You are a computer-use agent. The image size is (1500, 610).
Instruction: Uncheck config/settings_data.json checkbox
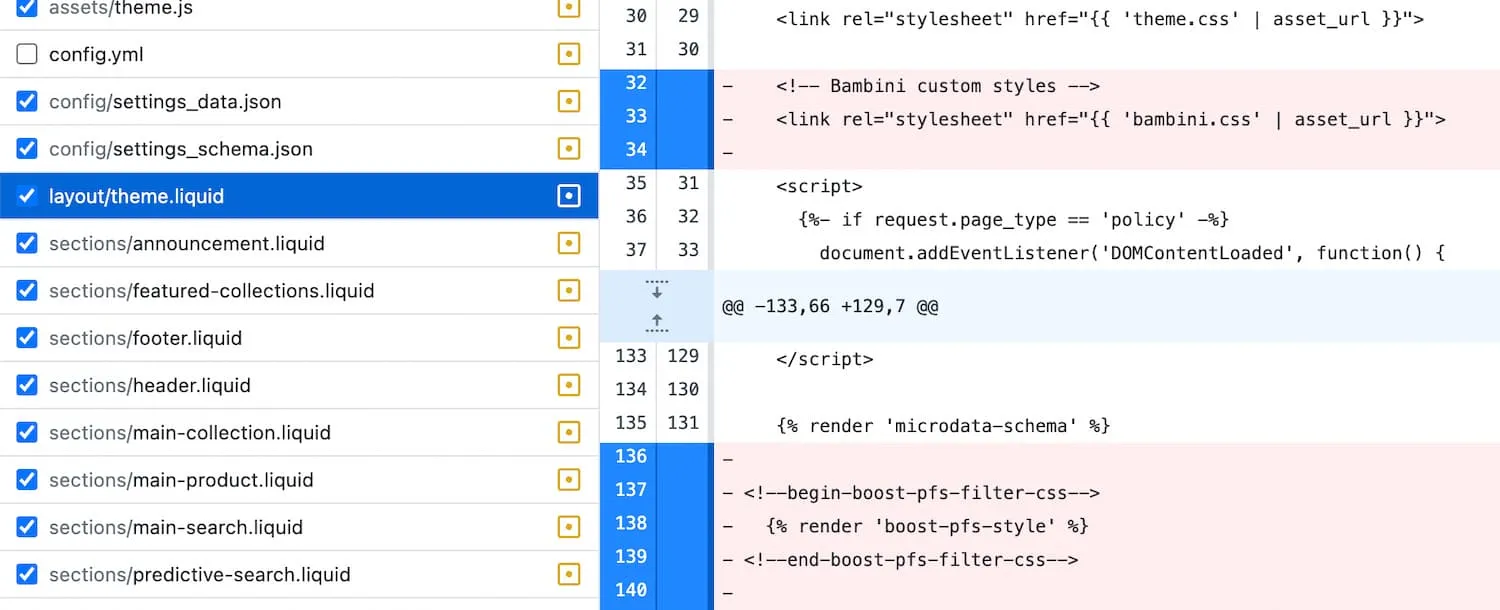pos(27,101)
